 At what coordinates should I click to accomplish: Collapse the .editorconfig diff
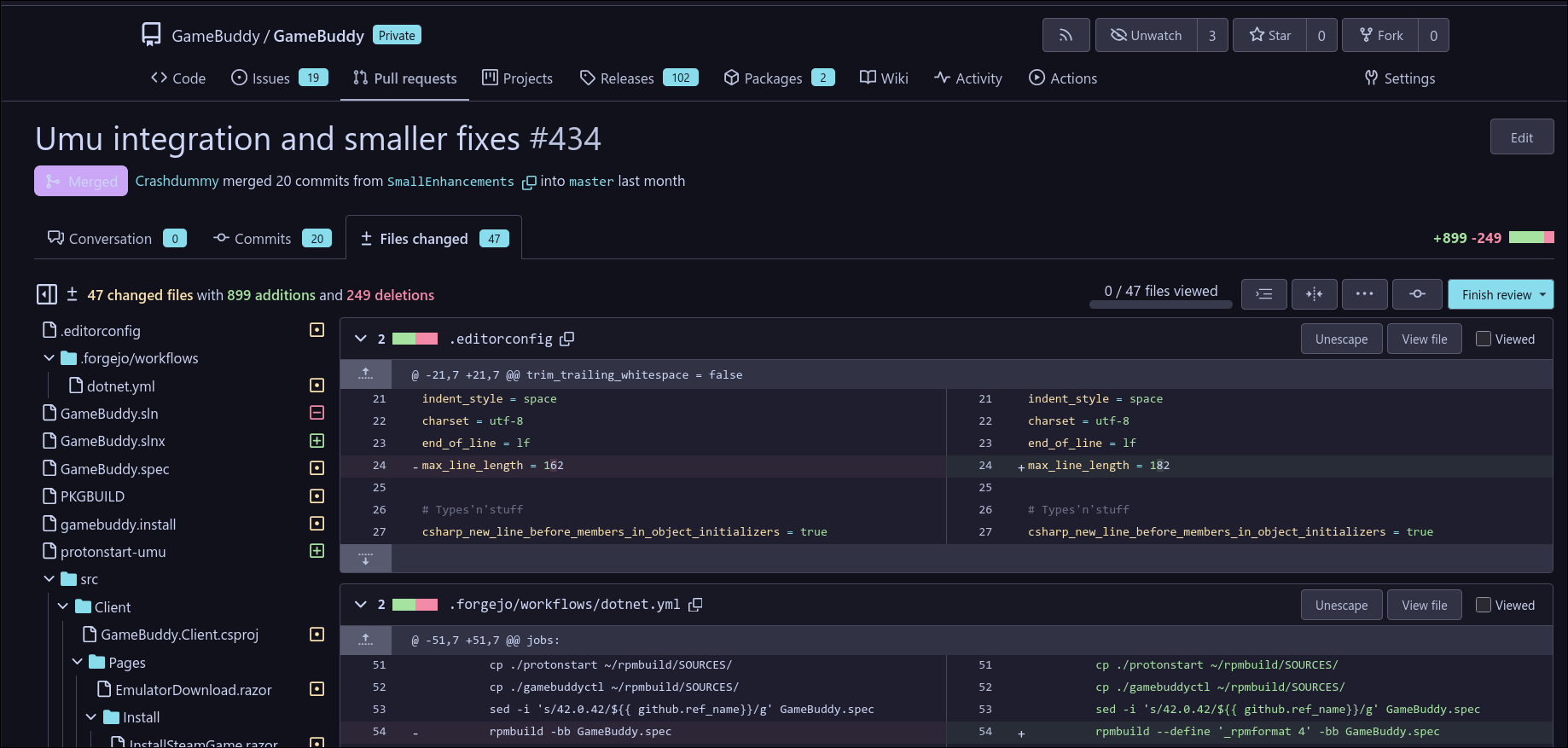point(361,339)
